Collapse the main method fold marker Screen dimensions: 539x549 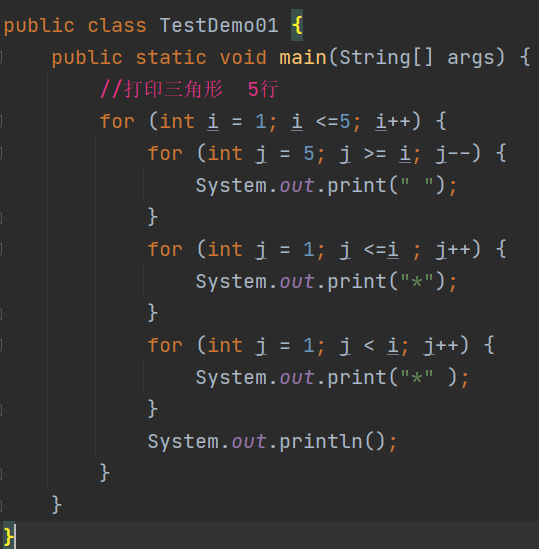coord(1,57)
